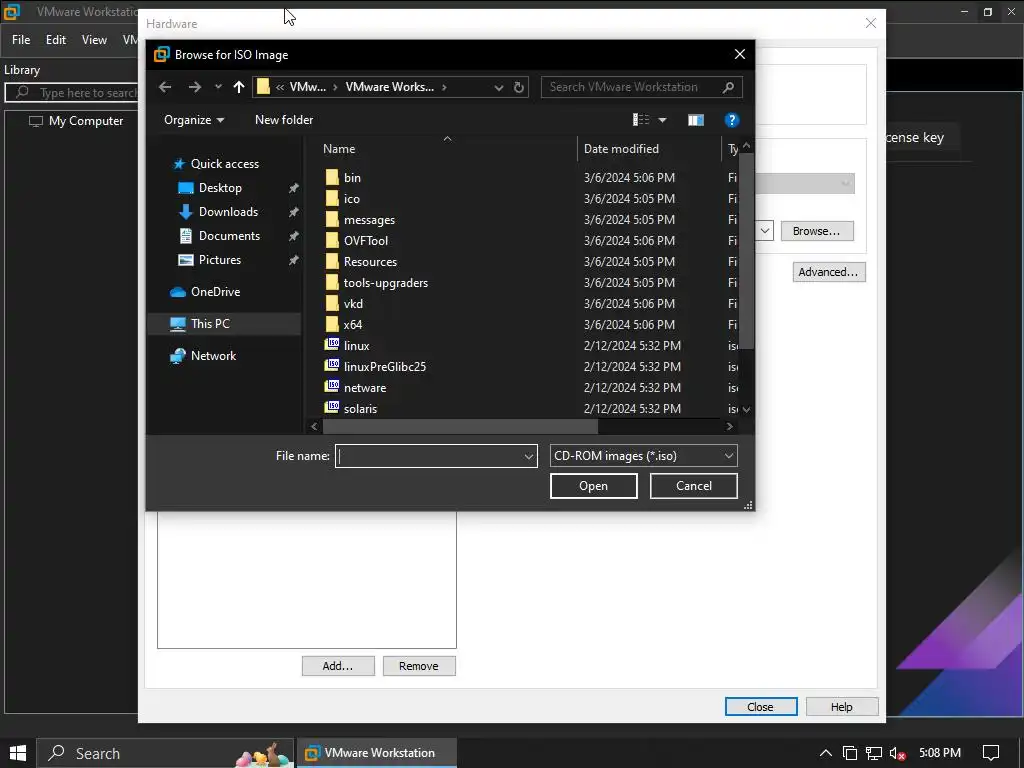1024x768 pixels.
Task: Select the tools-upgraders folder
Action: (x=385, y=283)
